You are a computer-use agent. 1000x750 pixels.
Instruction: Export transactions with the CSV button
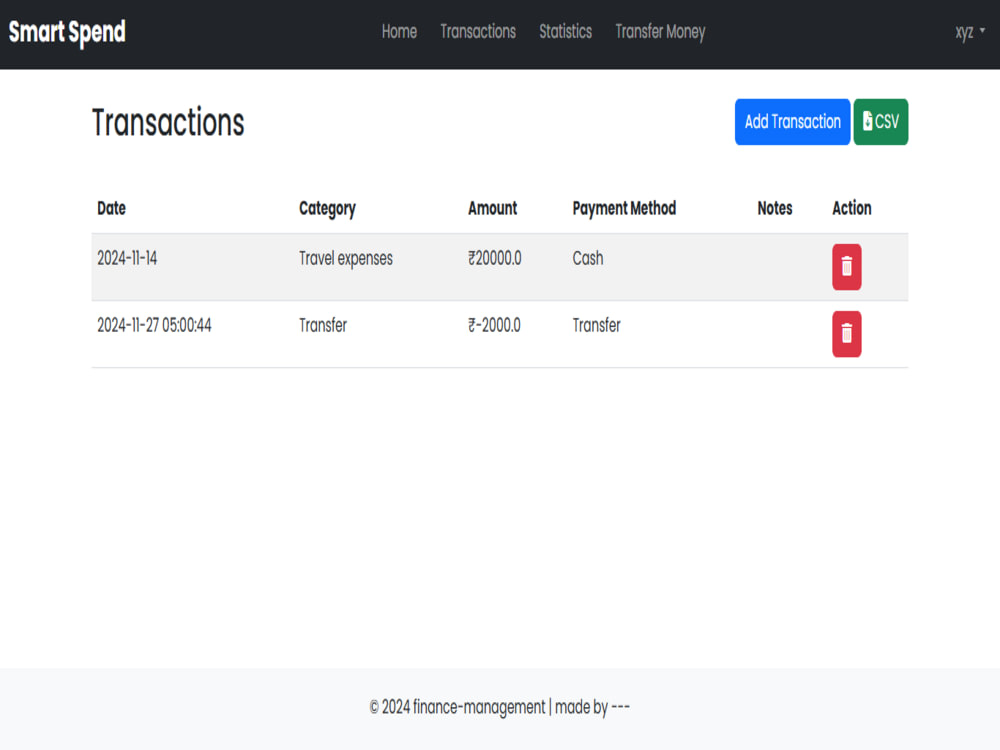(881, 122)
